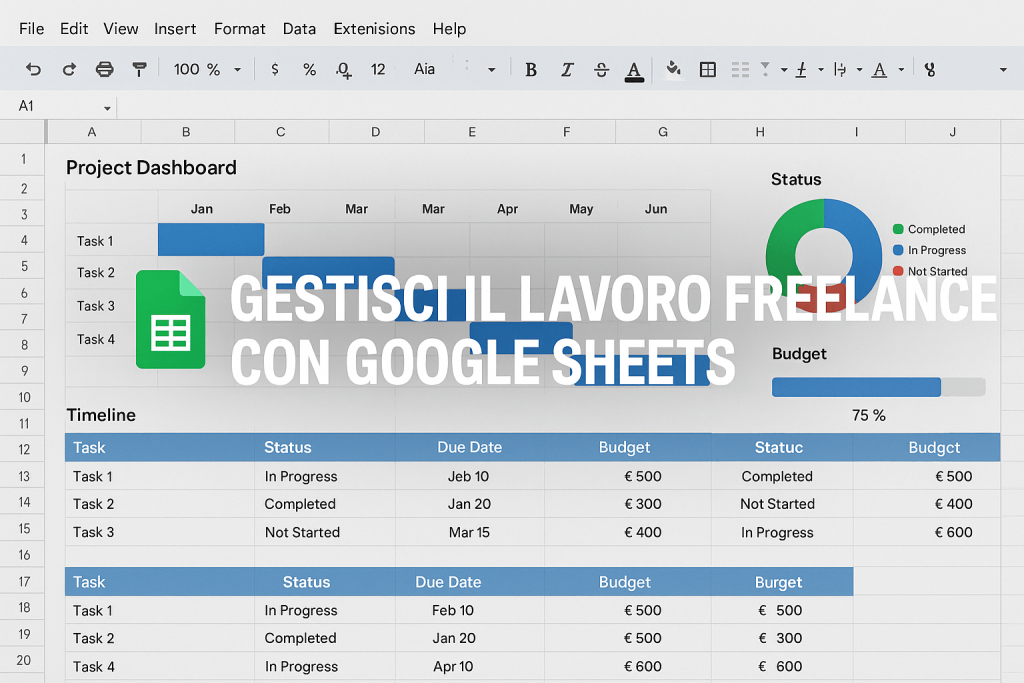Image resolution: width=1024 pixels, height=683 pixels.
Task: Open the font Aia dropdown arrow
Action: click(491, 70)
